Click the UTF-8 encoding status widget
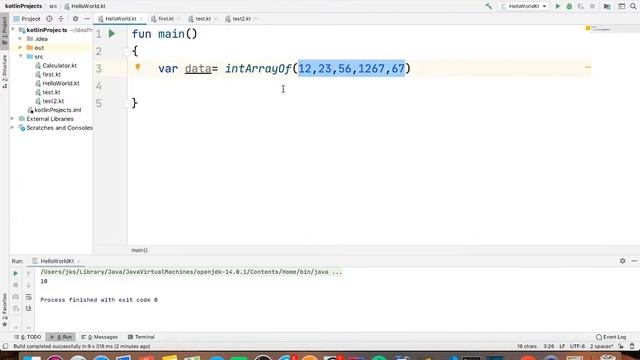The width and height of the screenshot is (640, 360). (577, 346)
